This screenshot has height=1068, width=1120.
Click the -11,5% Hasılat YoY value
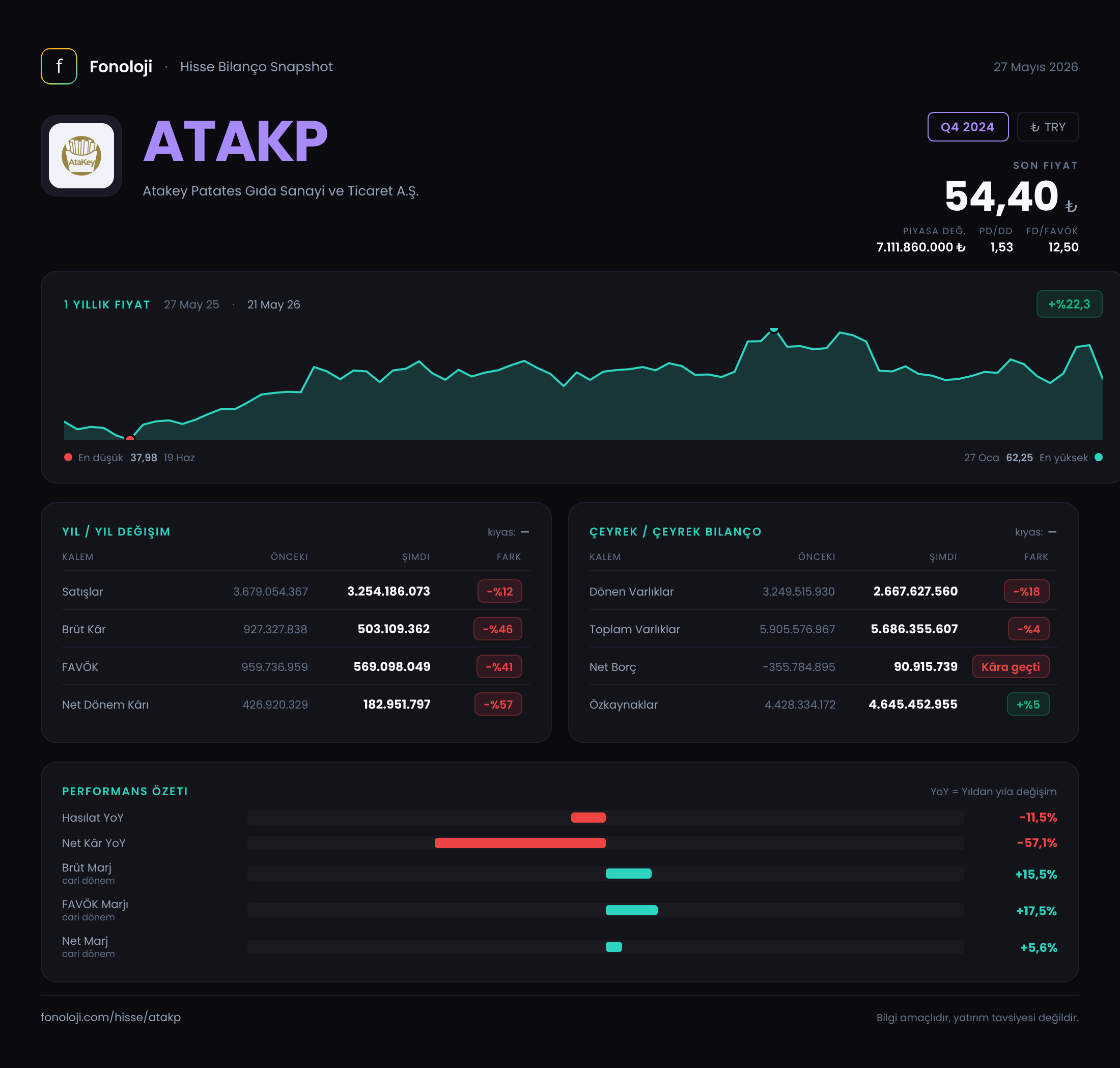[x=1038, y=817]
